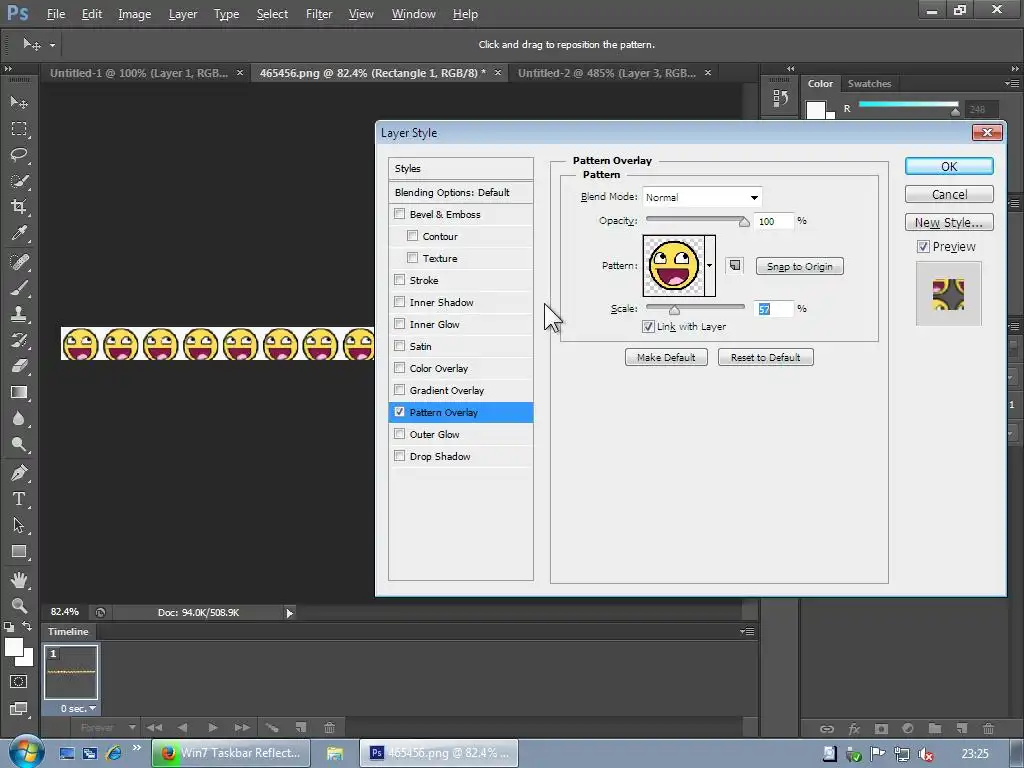Select the Quick Selection tool
This screenshot has height=768, width=1024.
click(19, 181)
